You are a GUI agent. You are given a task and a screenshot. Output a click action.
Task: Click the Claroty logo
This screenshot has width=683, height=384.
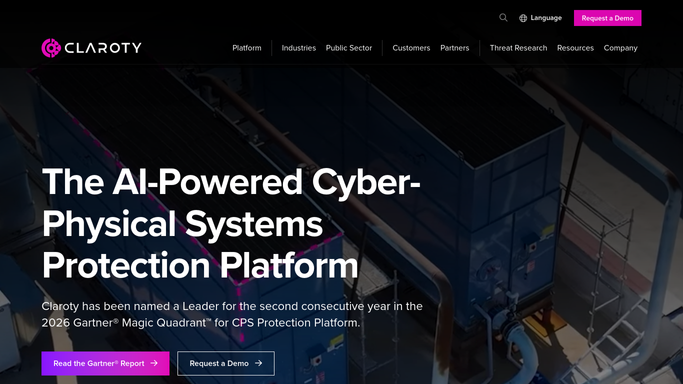[91, 48]
